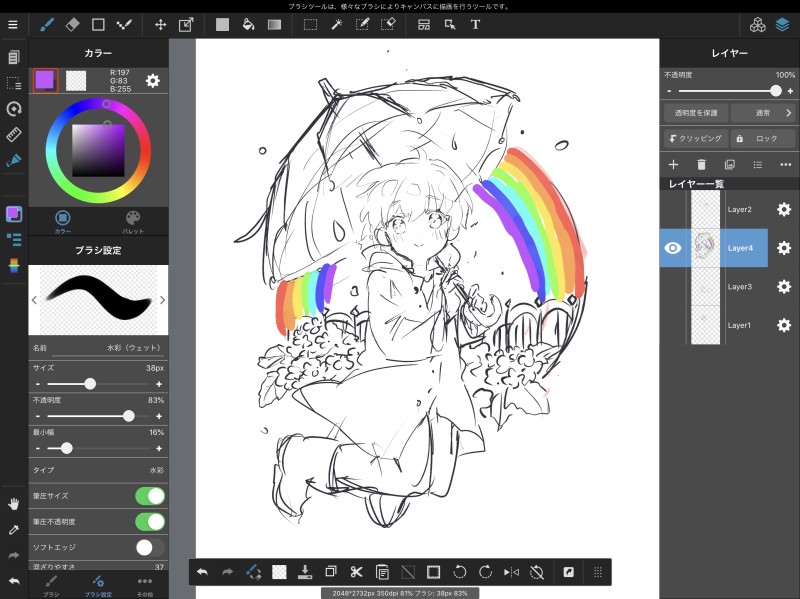
Task: Select the selection pen tool
Action: pos(362,24)
